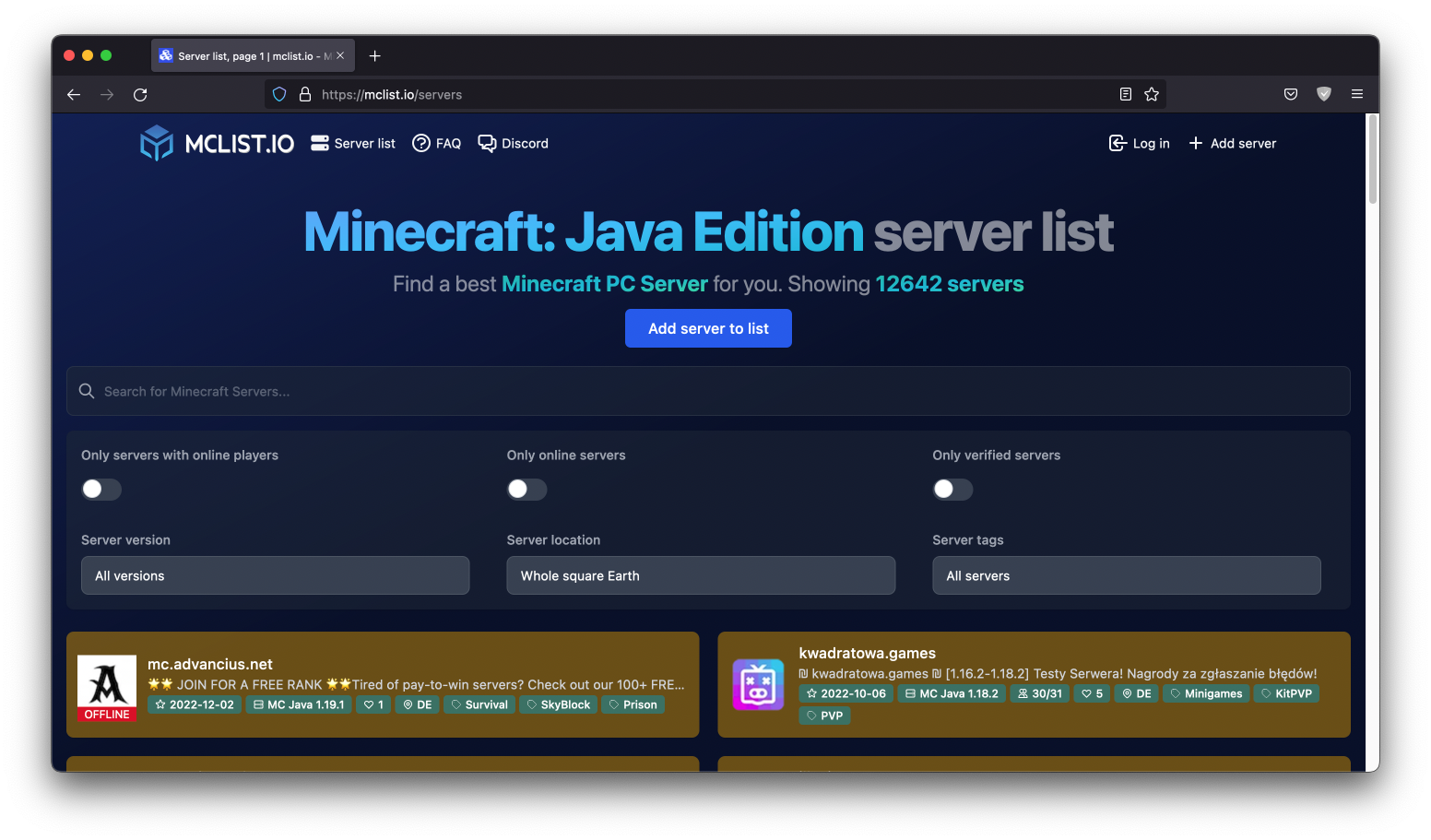The height and width of the screenshot is (840, 1431).
Task: Toggle Only online servers switch
Action: click(526, 489)
